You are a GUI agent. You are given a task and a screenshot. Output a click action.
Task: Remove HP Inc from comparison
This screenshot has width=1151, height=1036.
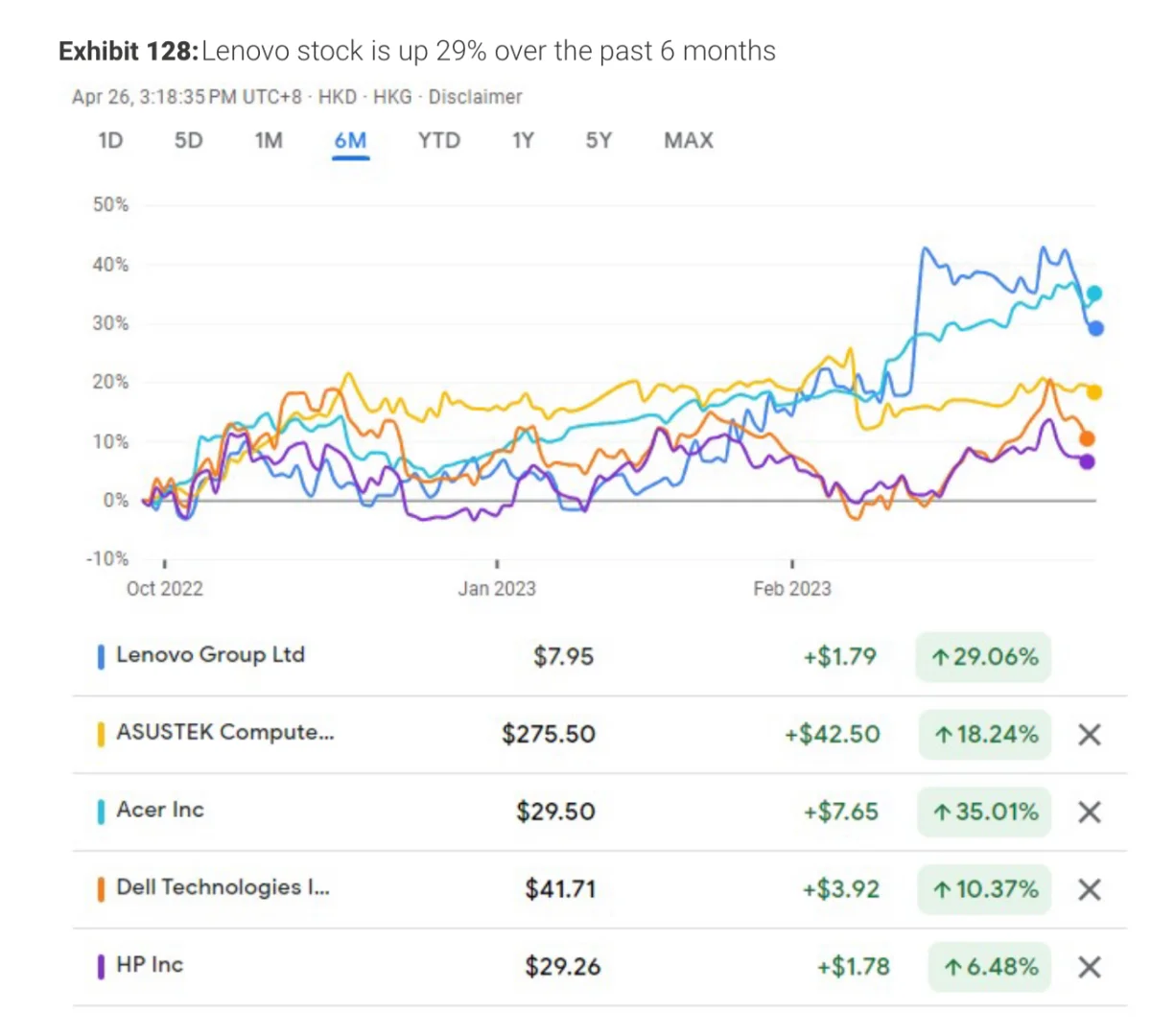pos(1089,967)
